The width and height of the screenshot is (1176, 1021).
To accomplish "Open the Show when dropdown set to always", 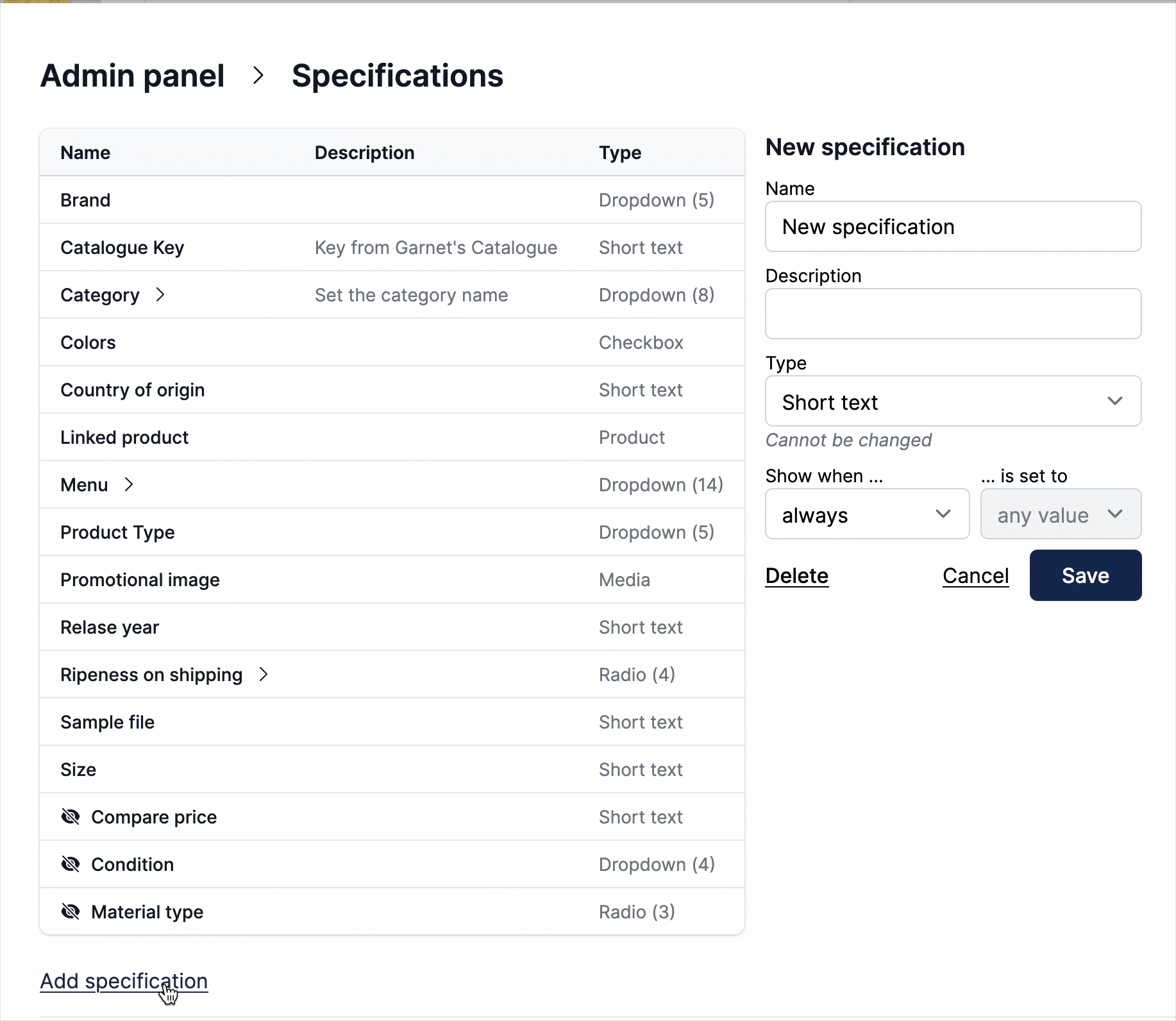I will [x=867, y=514].
